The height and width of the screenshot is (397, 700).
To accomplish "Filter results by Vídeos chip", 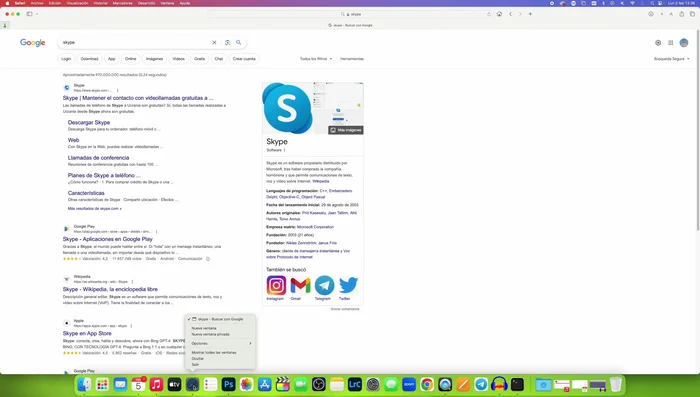I will tap(179, 59).
